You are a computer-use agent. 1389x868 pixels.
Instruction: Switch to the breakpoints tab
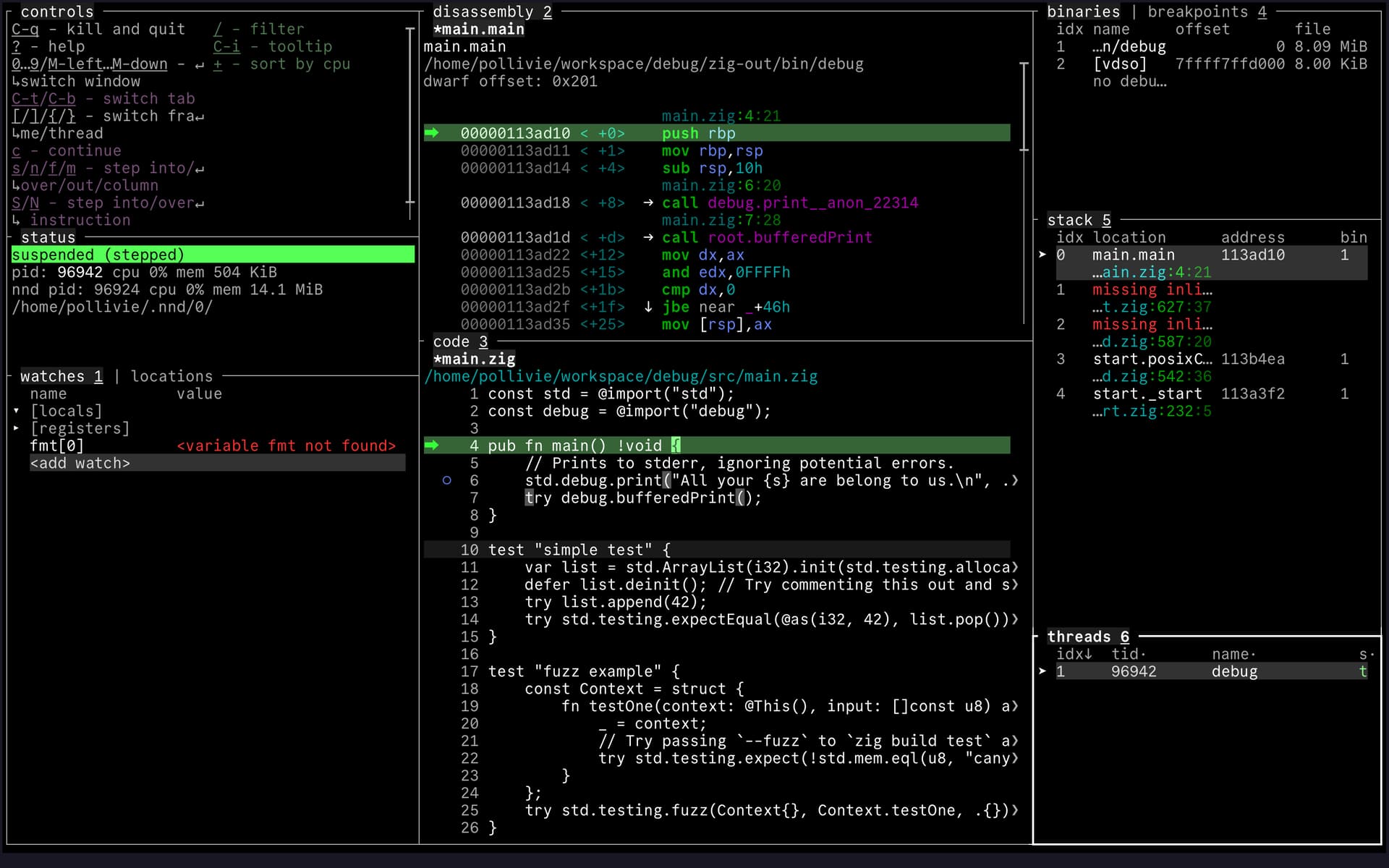[x=1198, y=12]
